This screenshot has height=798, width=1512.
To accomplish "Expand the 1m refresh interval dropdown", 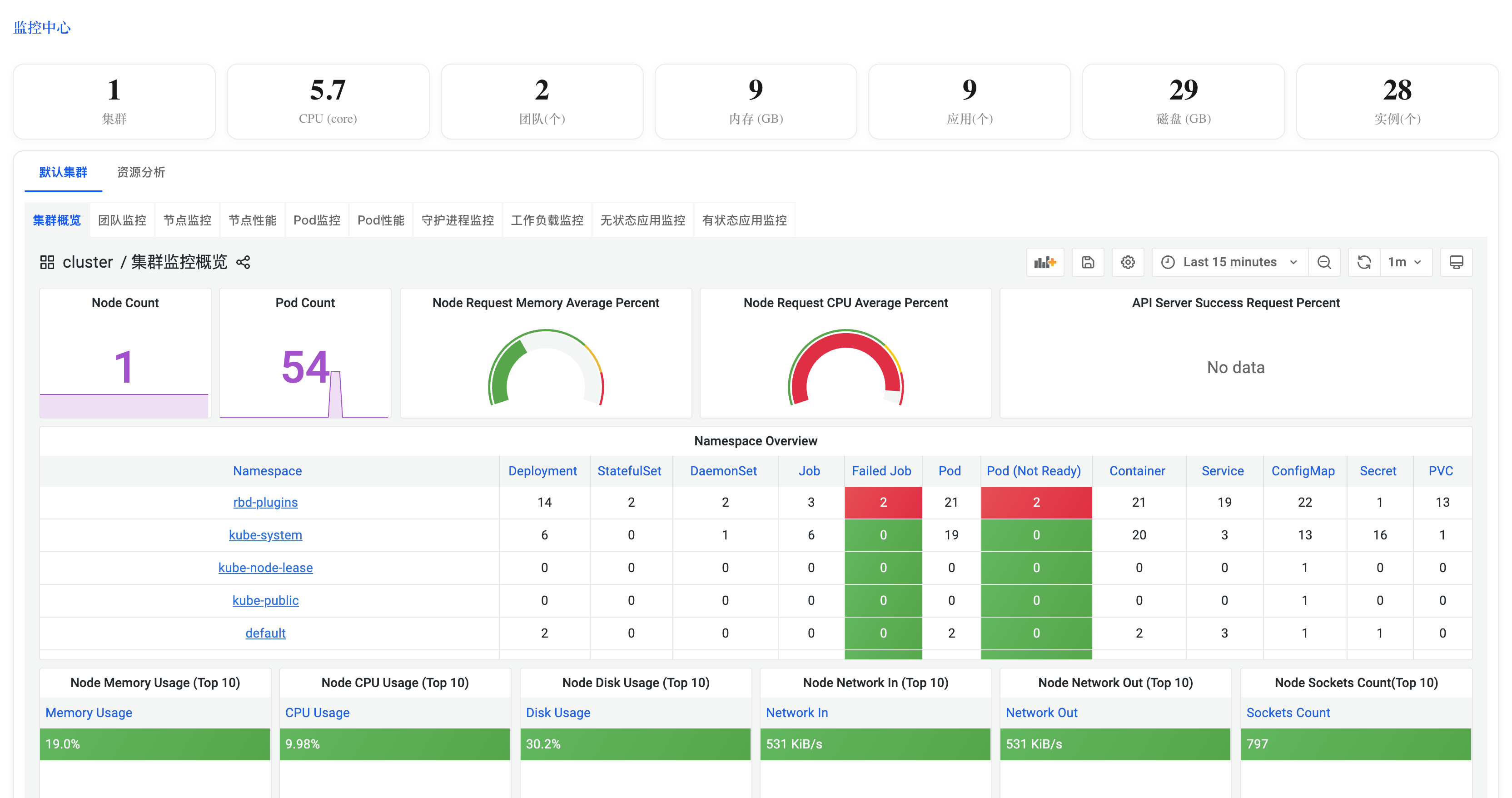I will 1405,262.
